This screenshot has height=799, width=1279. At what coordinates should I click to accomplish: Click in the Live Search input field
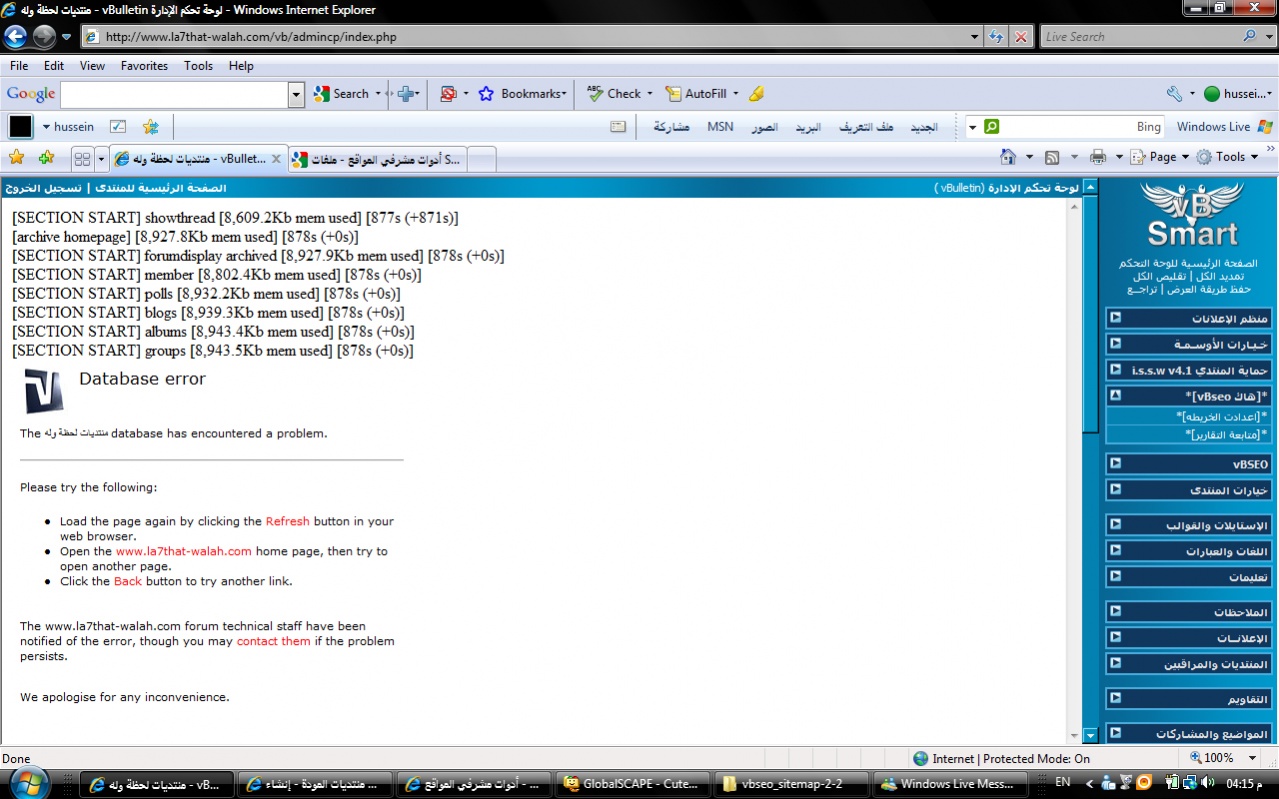point(1138,37)
